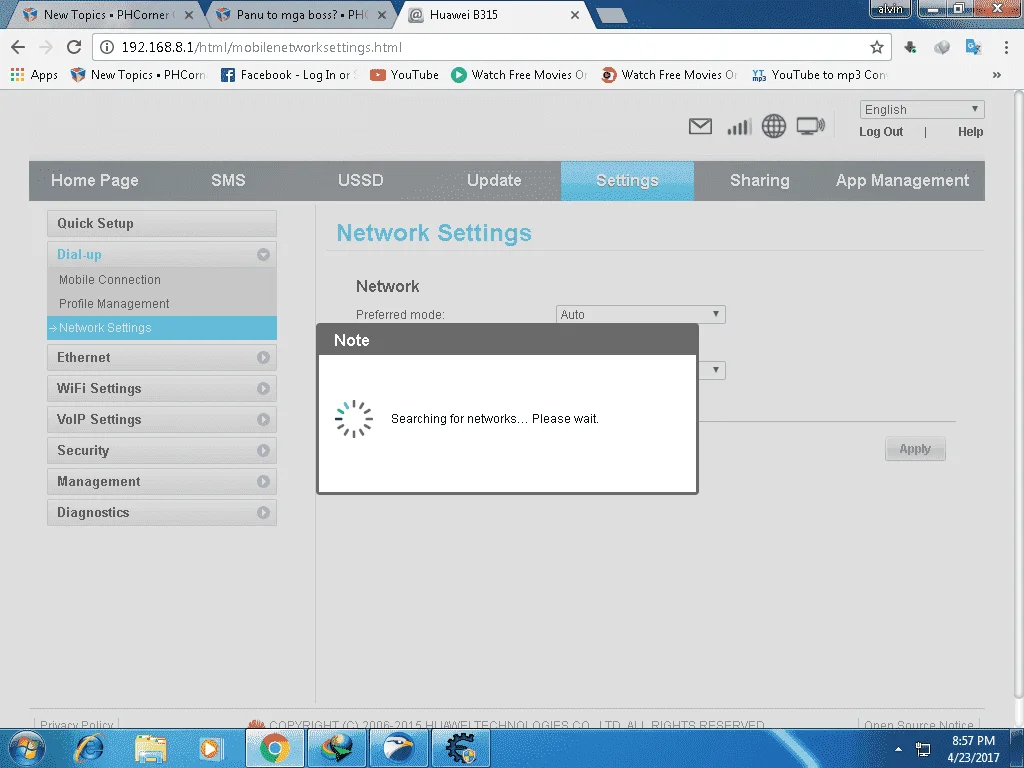Open the green Watch Free Movies bookmark
This screenshot has height=768, width=1024.
(x=519, y=75)
